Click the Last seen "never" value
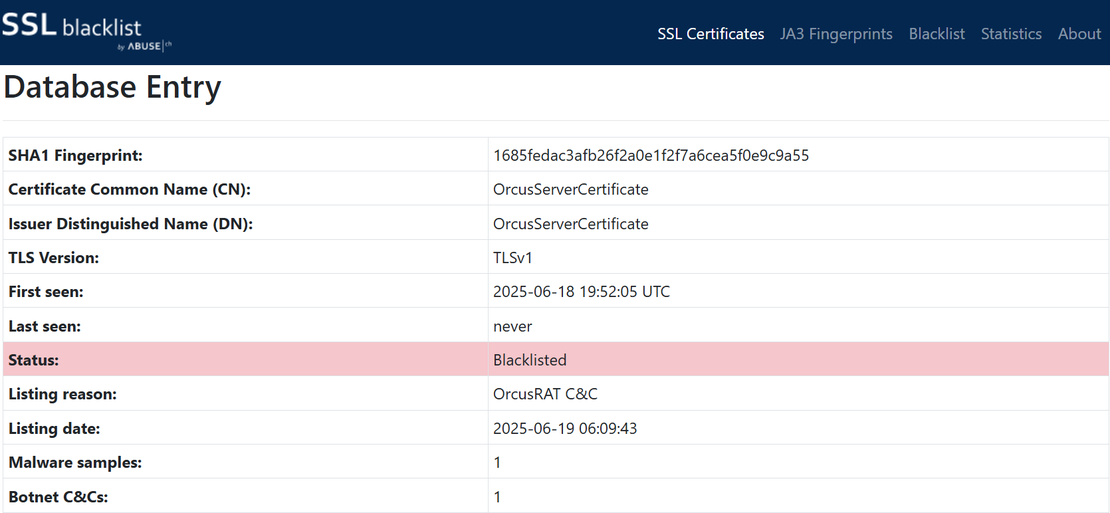1110x513 pixels. (x=512, y=326)
